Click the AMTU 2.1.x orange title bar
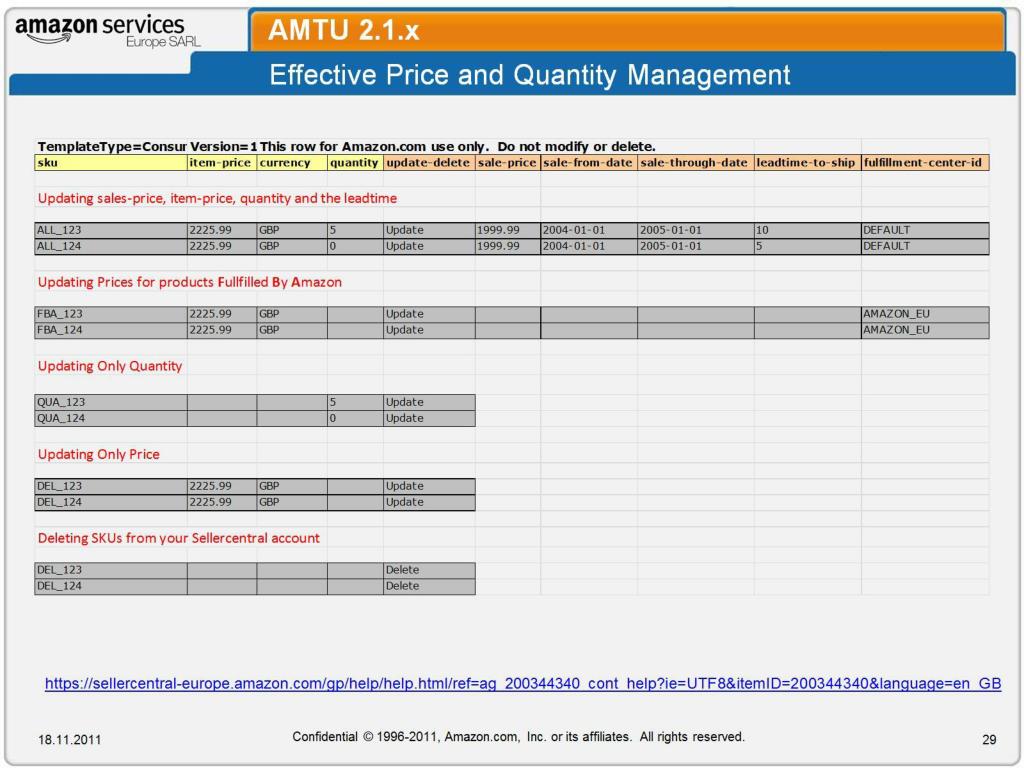 click(x=627, y=30)
